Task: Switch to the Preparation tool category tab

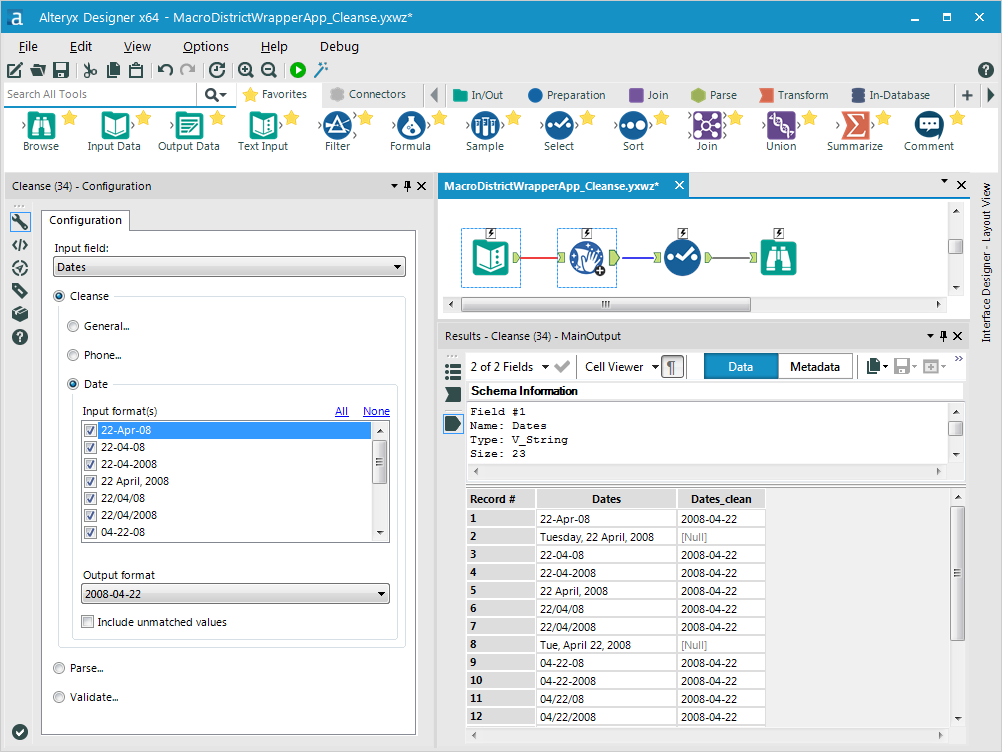Action: pyautogui.click(x=566, y=95)
